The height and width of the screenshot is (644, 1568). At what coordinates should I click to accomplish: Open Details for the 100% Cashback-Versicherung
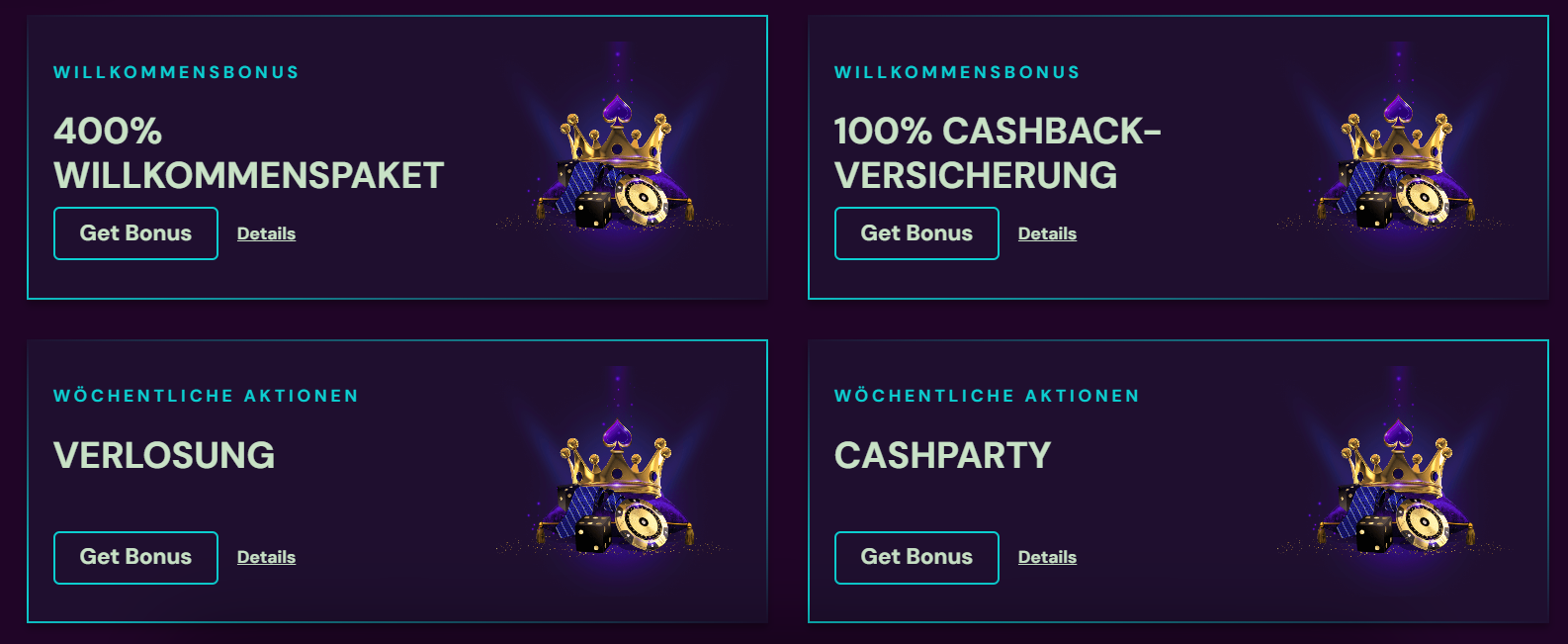pyautogui.click(x=1047, y=233)
